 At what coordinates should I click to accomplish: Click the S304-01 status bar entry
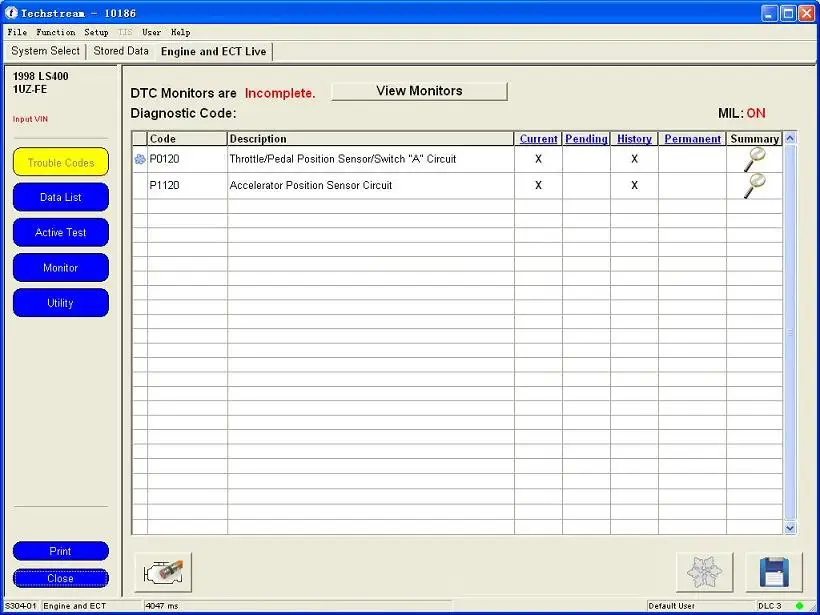(20, 606)
